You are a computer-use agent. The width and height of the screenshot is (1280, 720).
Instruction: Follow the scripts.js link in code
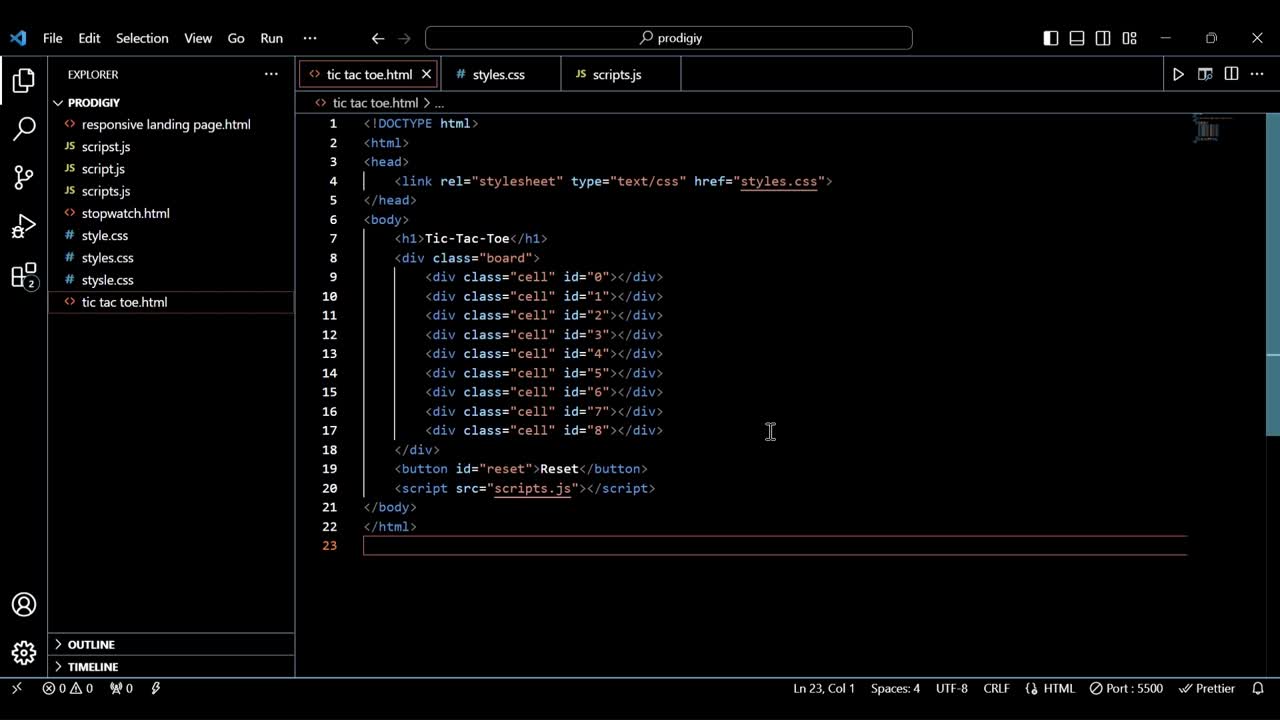point(533,488)
